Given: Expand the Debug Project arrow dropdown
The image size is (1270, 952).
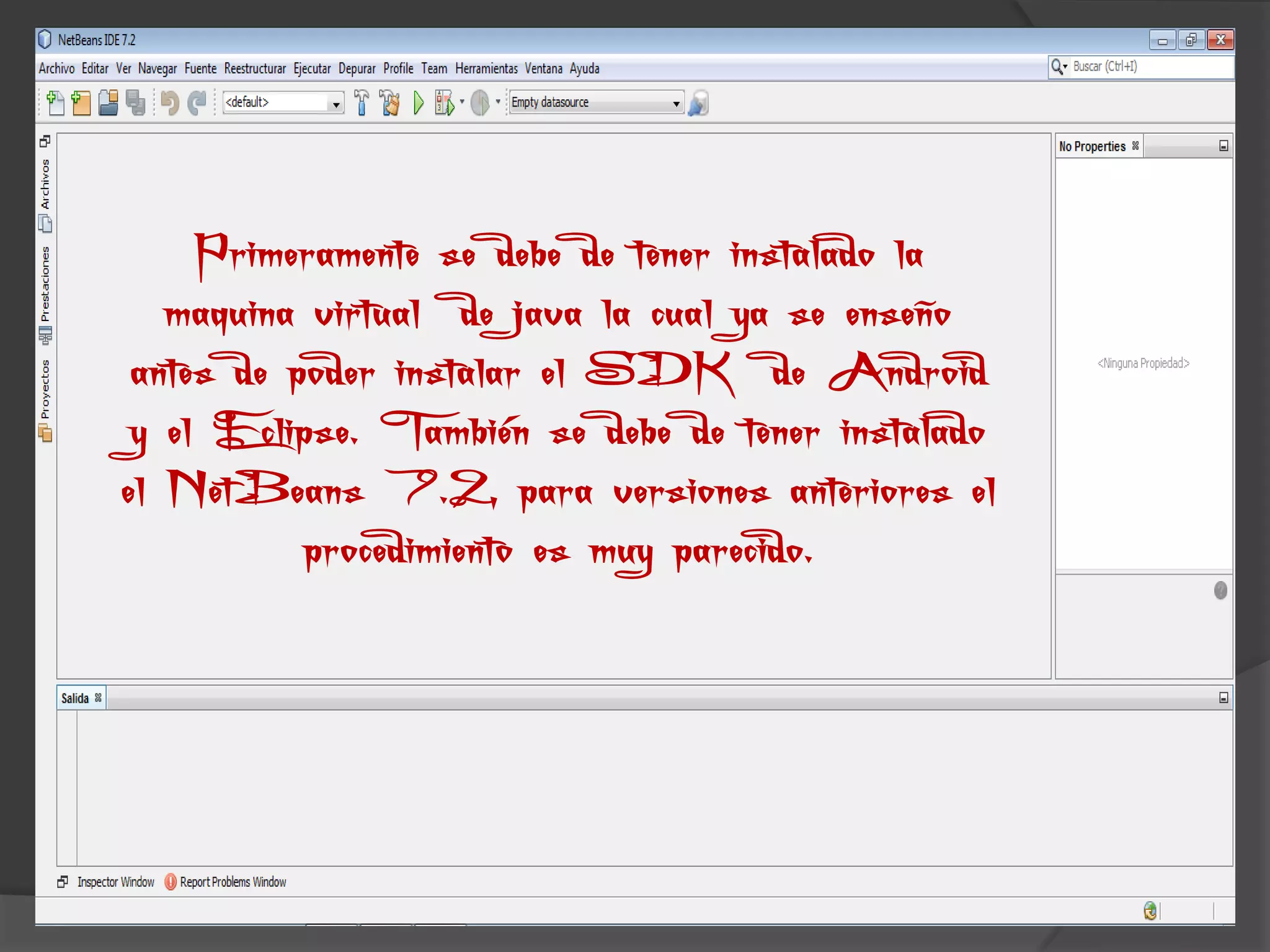Looking at the screenshot, I should tap(462, 102).
